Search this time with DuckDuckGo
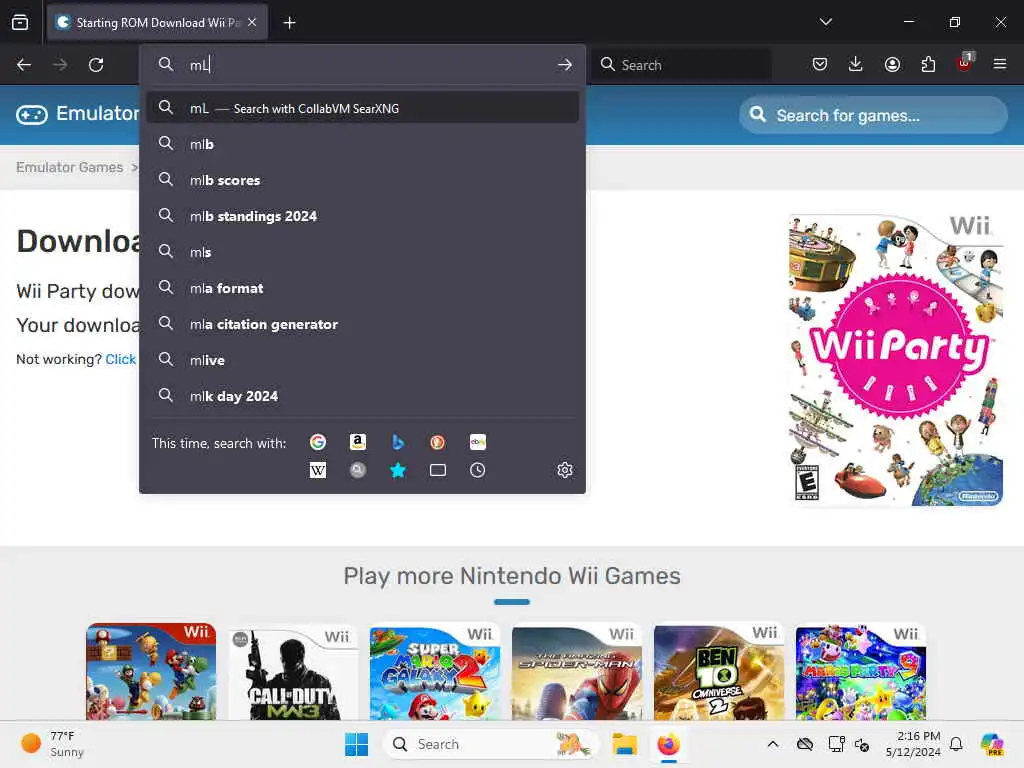Viewport: 1024px width, 768px height. [438, 442]
